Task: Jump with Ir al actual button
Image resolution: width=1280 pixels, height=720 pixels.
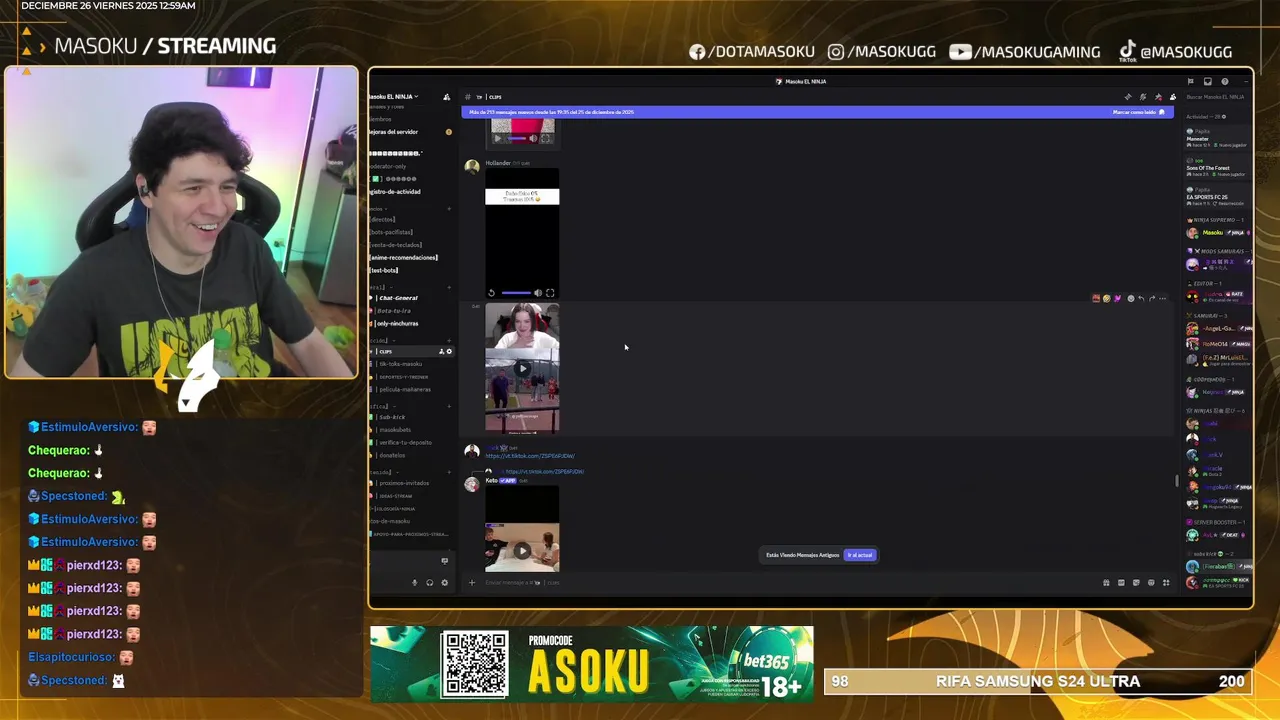Action: pyautogui.click(x=860, y=555)
